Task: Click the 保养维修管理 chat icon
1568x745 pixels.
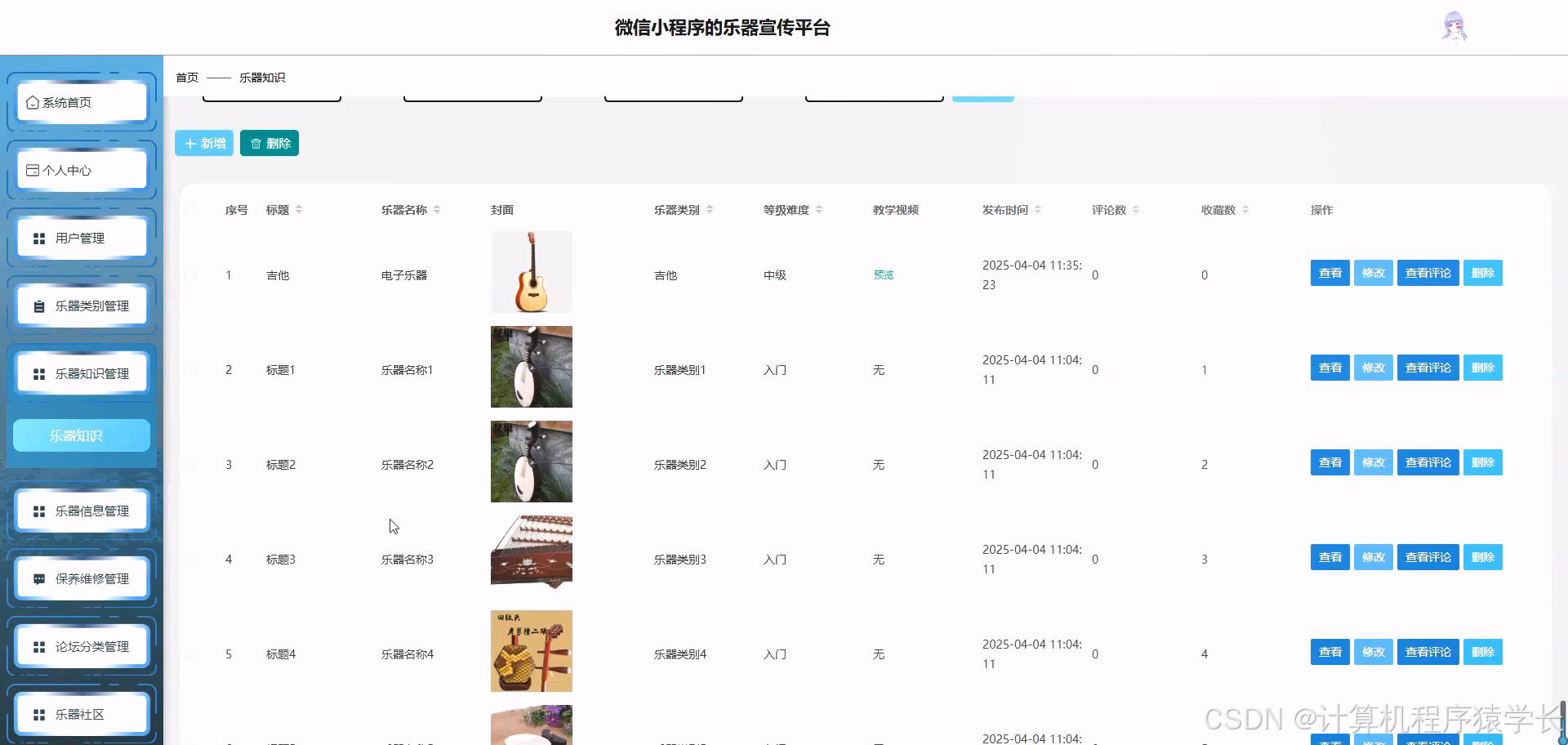Action: pos(38,578)
